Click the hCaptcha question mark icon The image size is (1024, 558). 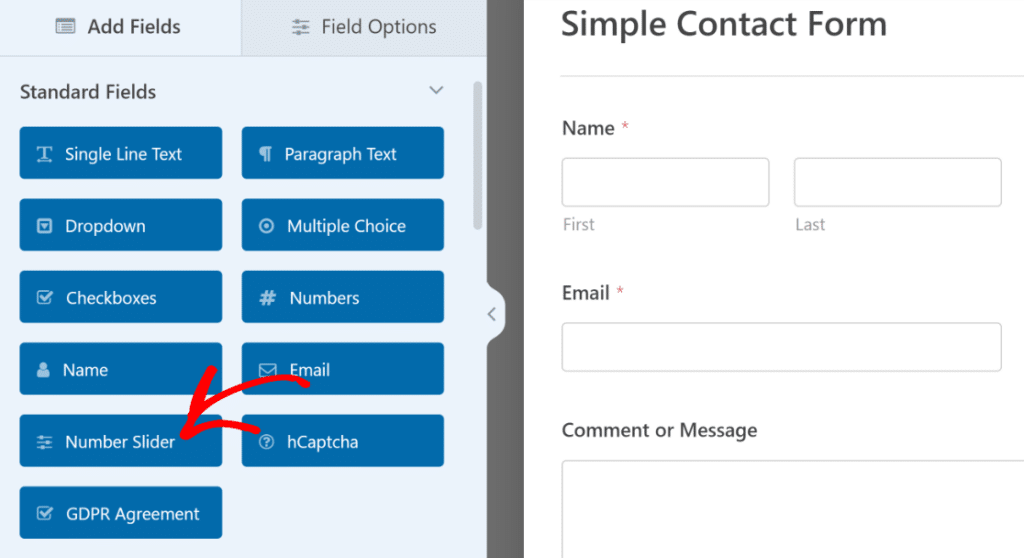click(266, 442)
